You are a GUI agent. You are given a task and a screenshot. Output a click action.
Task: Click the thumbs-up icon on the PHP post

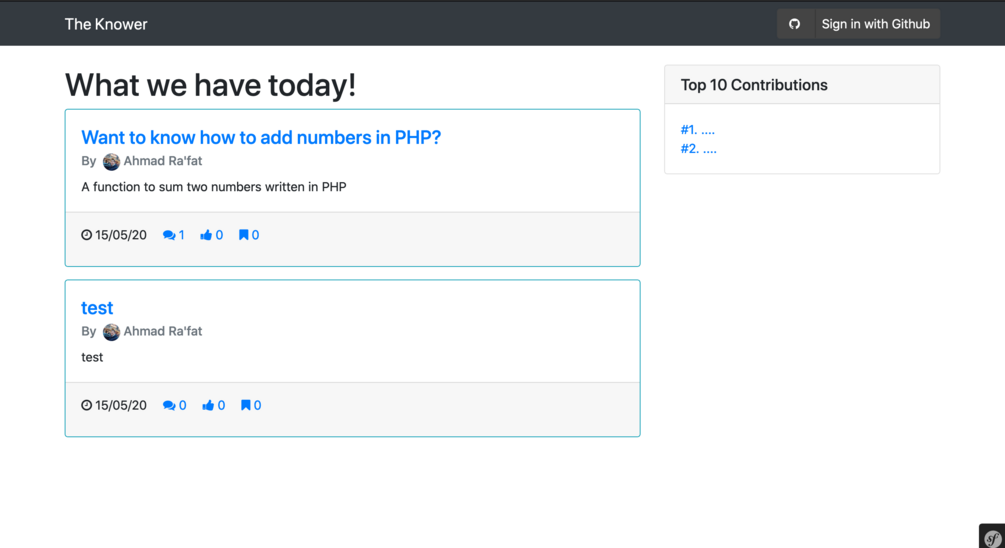206,235
